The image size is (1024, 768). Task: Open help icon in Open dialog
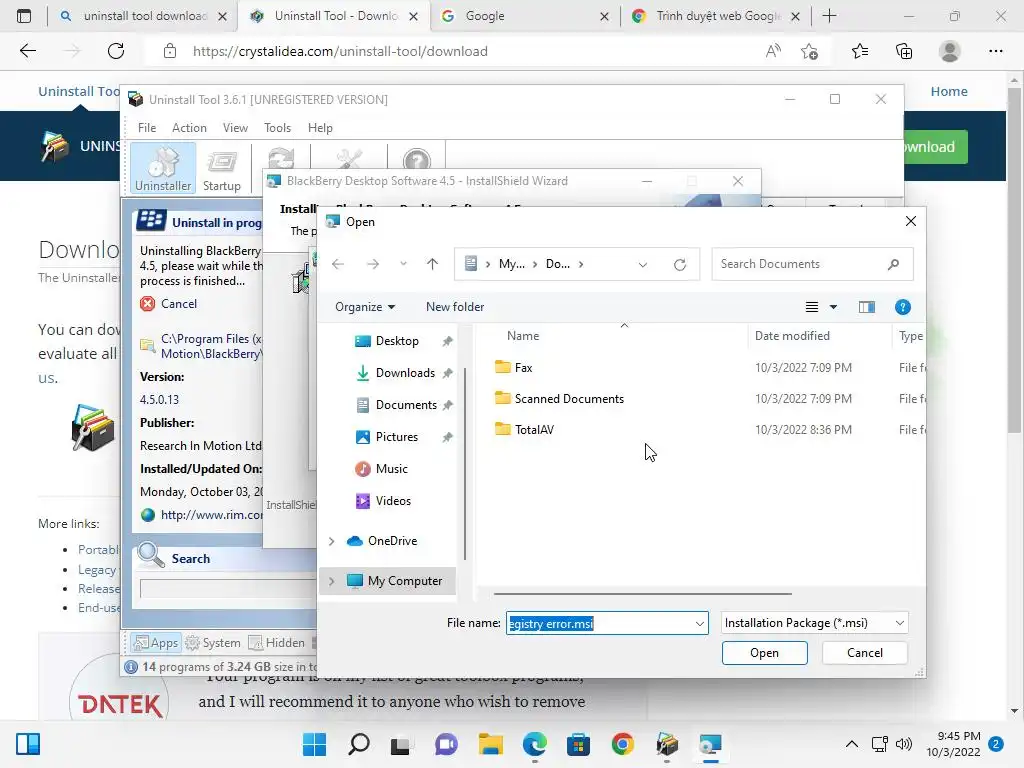tap(903, 307)
